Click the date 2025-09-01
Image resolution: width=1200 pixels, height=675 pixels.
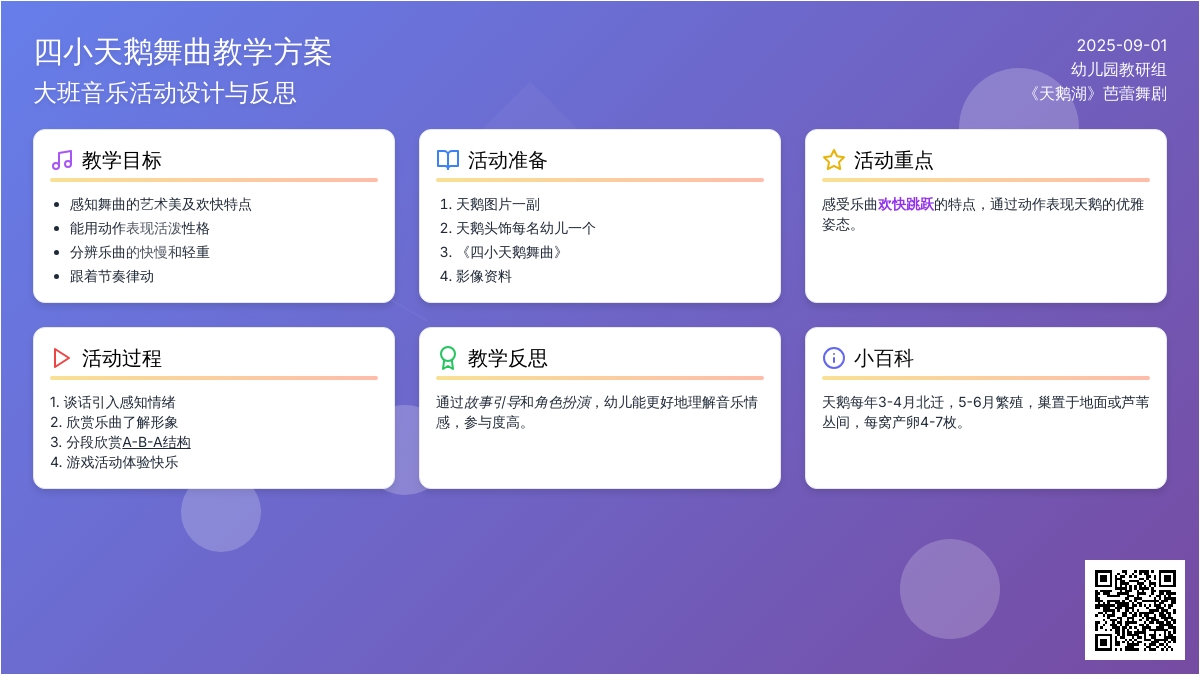pos(1122,45)
